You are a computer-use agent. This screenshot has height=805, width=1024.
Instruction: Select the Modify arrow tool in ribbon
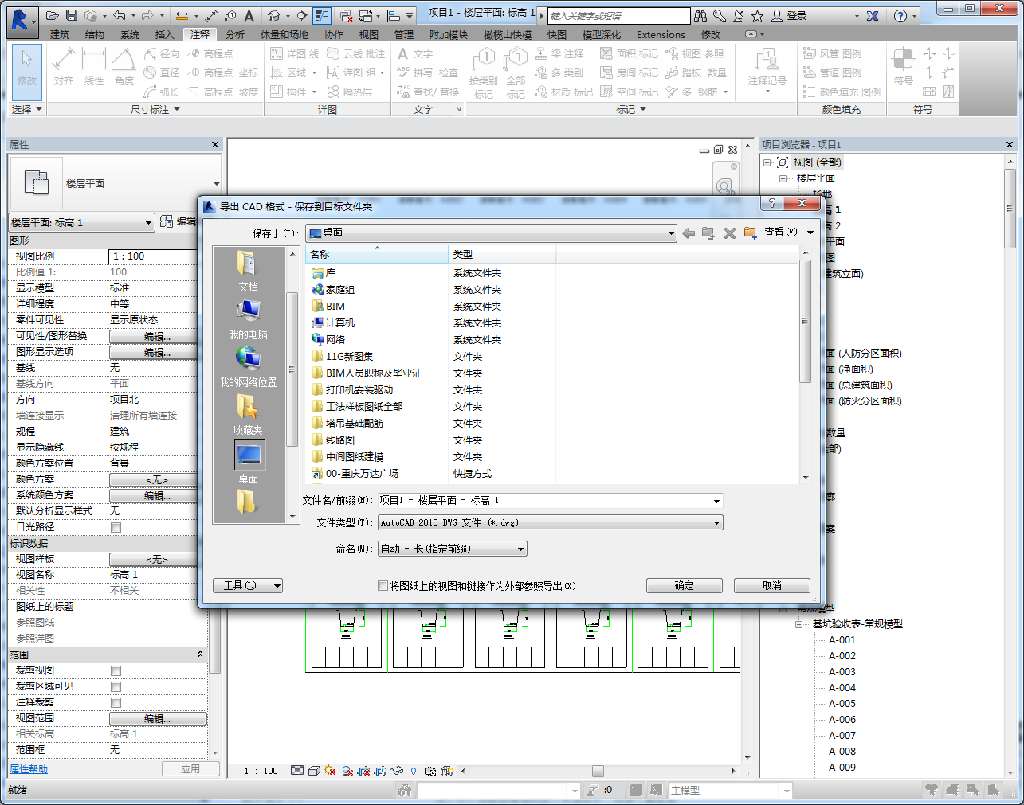point(27,71)
